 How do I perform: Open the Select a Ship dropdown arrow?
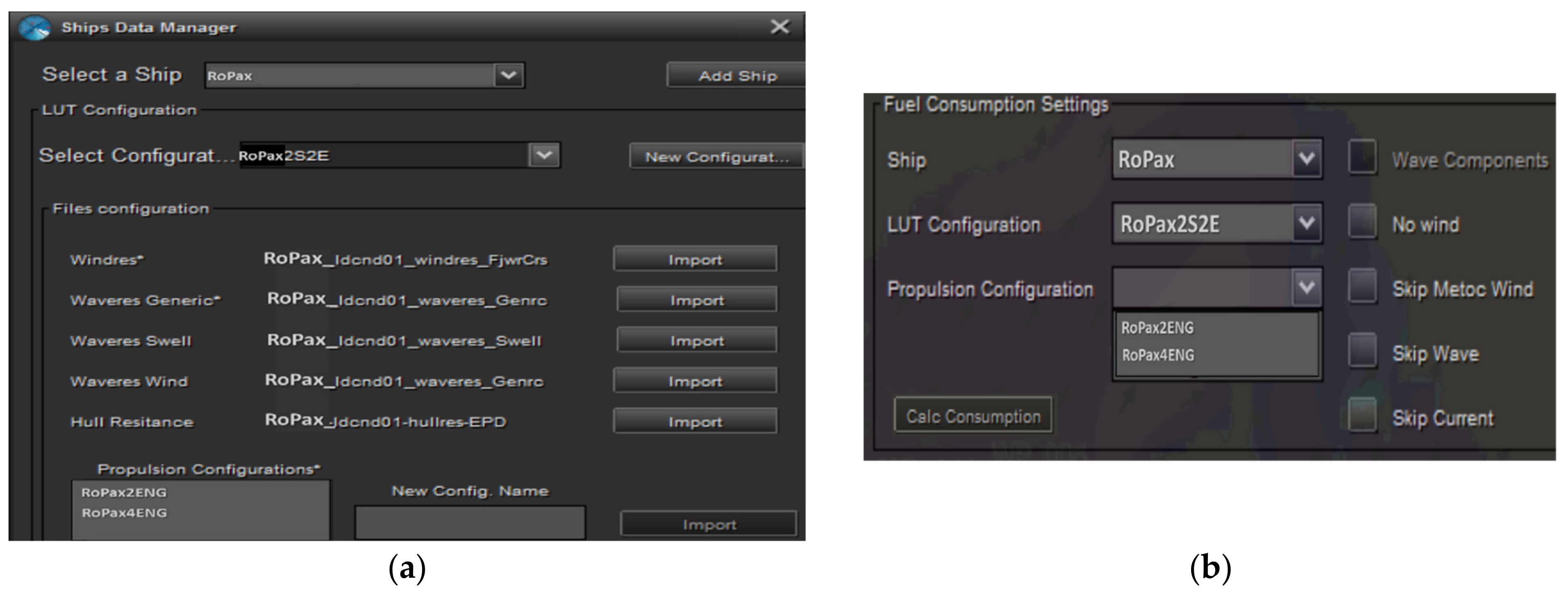click(x=508, y=76)
